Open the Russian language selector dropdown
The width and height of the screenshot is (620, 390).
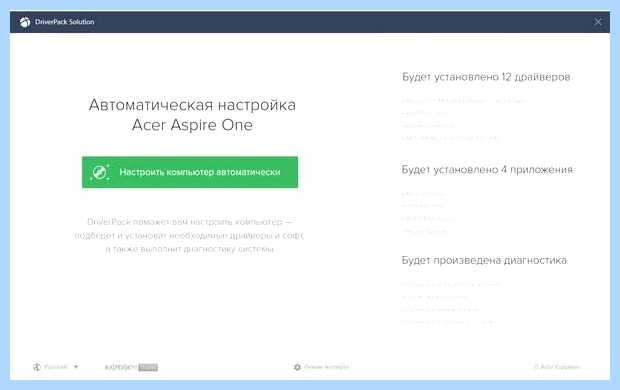(x=56, y=367)
